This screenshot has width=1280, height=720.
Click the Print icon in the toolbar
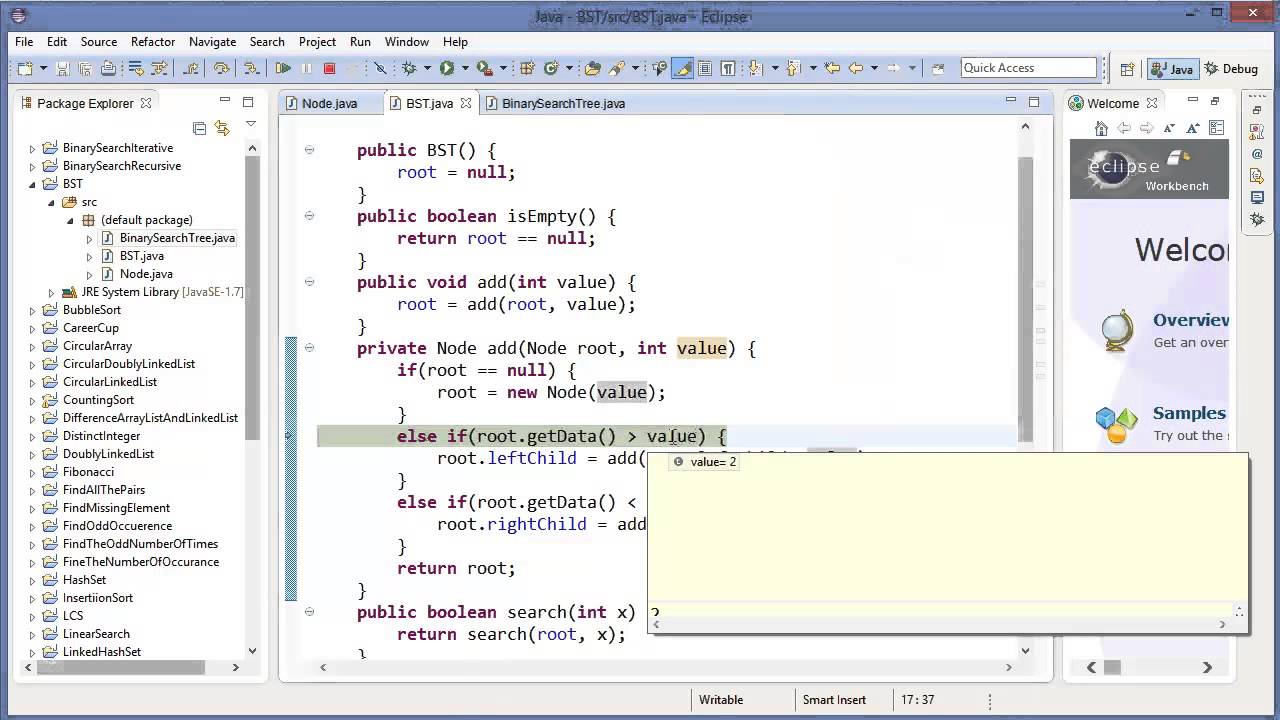(108, 68)
